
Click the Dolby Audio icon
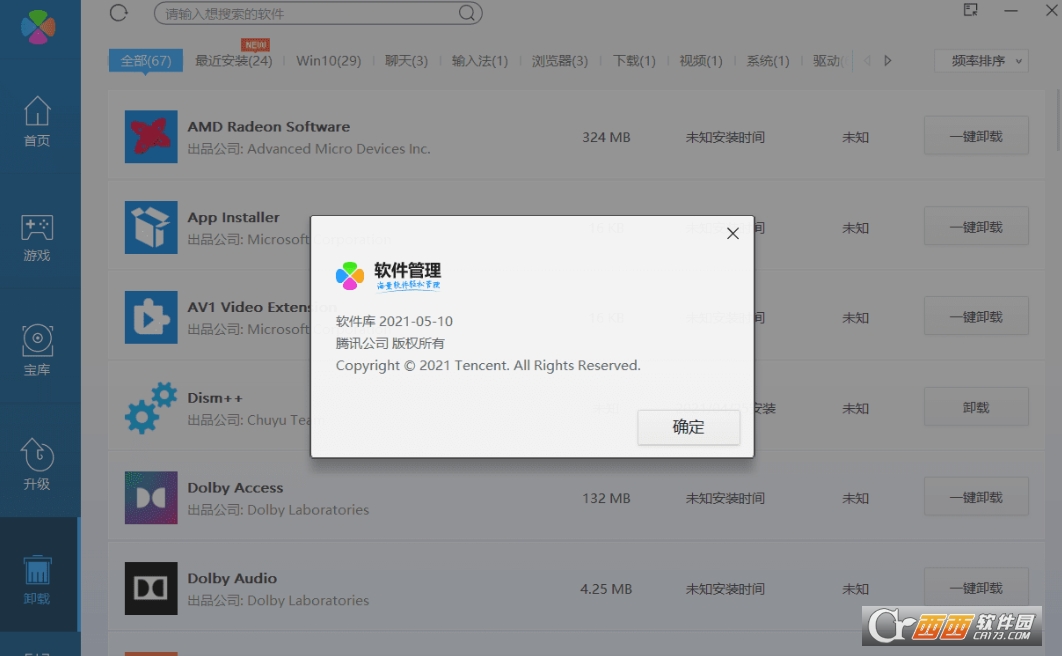click(x=151, y=588)
